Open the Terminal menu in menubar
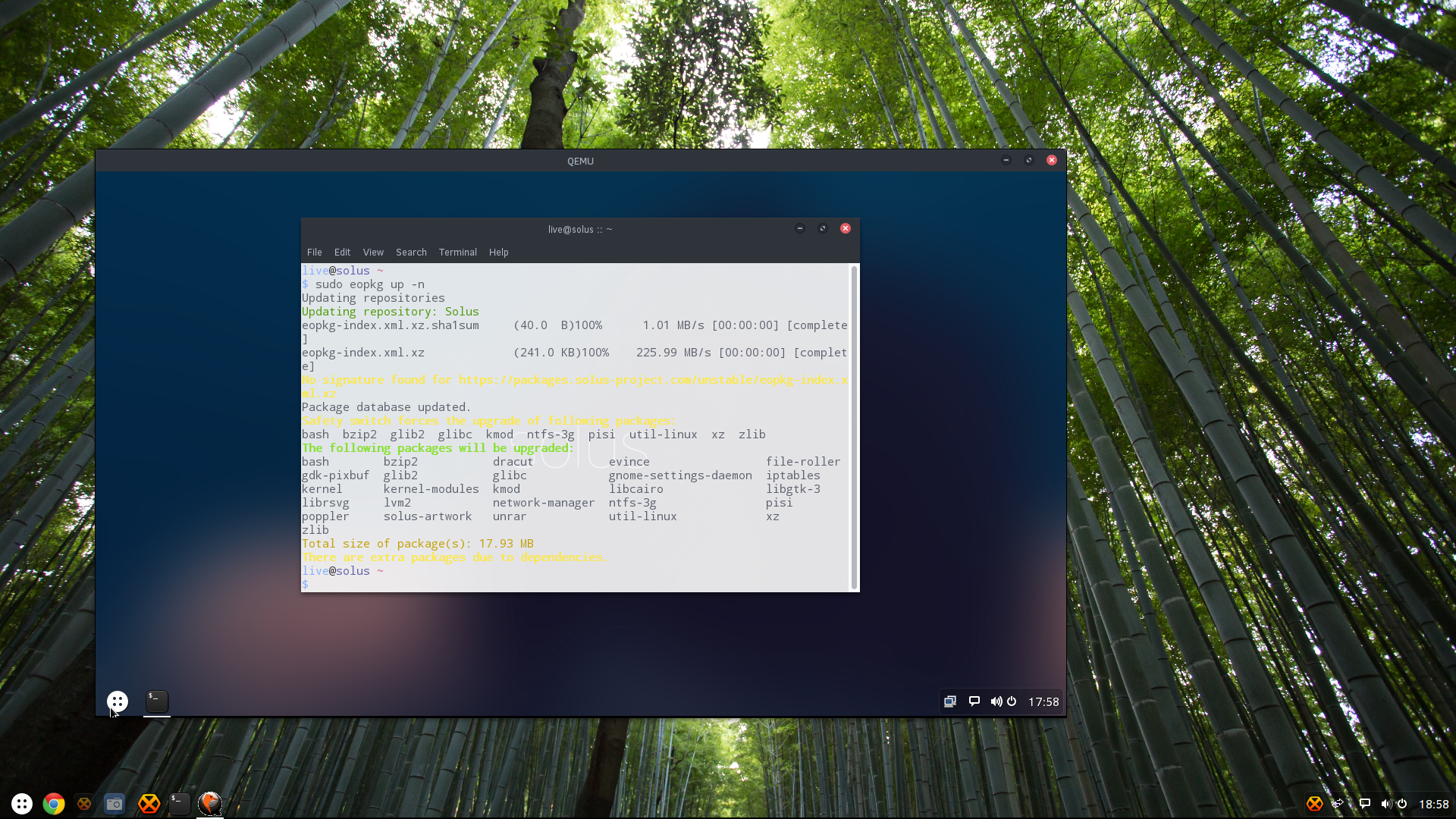This screenshot has width=1456, height=819. tap(458, 253)
